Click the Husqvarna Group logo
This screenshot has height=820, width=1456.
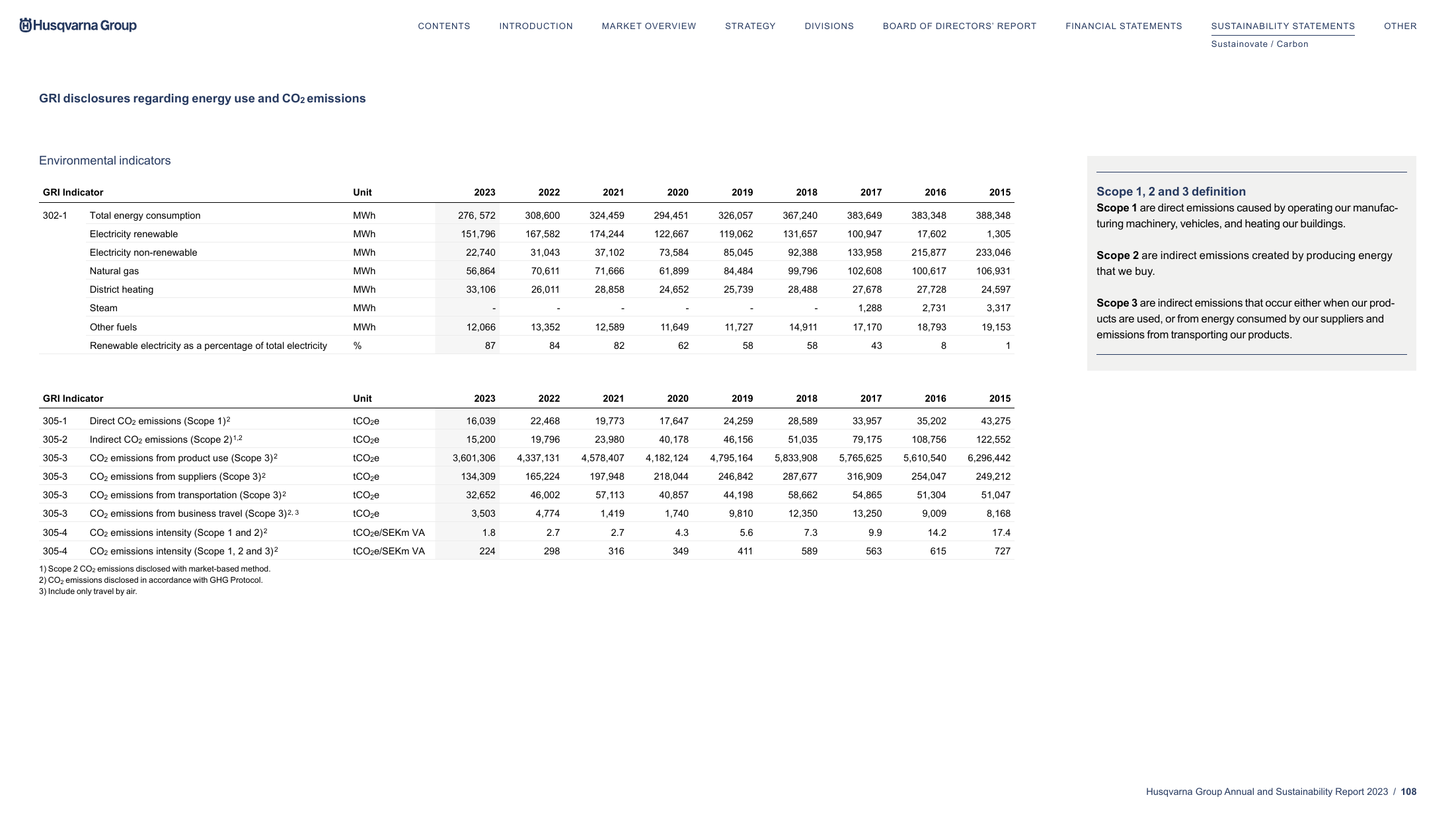point(78,25)
